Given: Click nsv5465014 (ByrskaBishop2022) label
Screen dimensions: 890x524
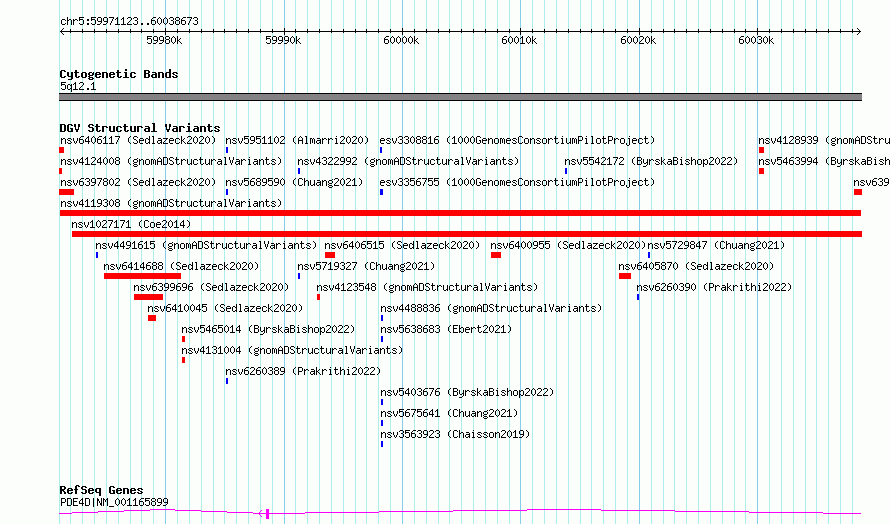Looking at the screenshot, I should pos(268,329).
